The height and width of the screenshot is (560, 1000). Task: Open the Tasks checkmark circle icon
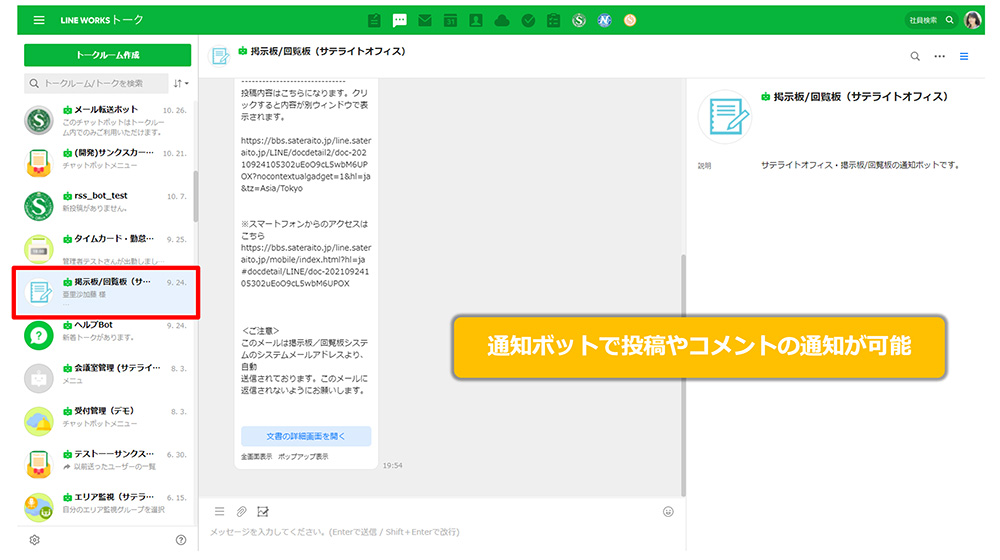[528, 20]
